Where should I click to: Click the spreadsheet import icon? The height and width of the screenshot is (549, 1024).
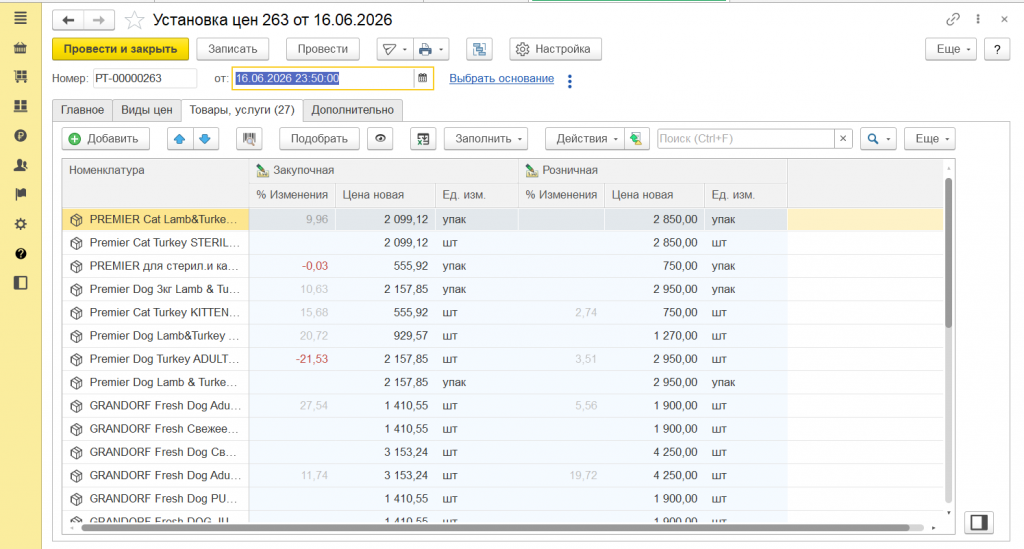tap(423, 138)
